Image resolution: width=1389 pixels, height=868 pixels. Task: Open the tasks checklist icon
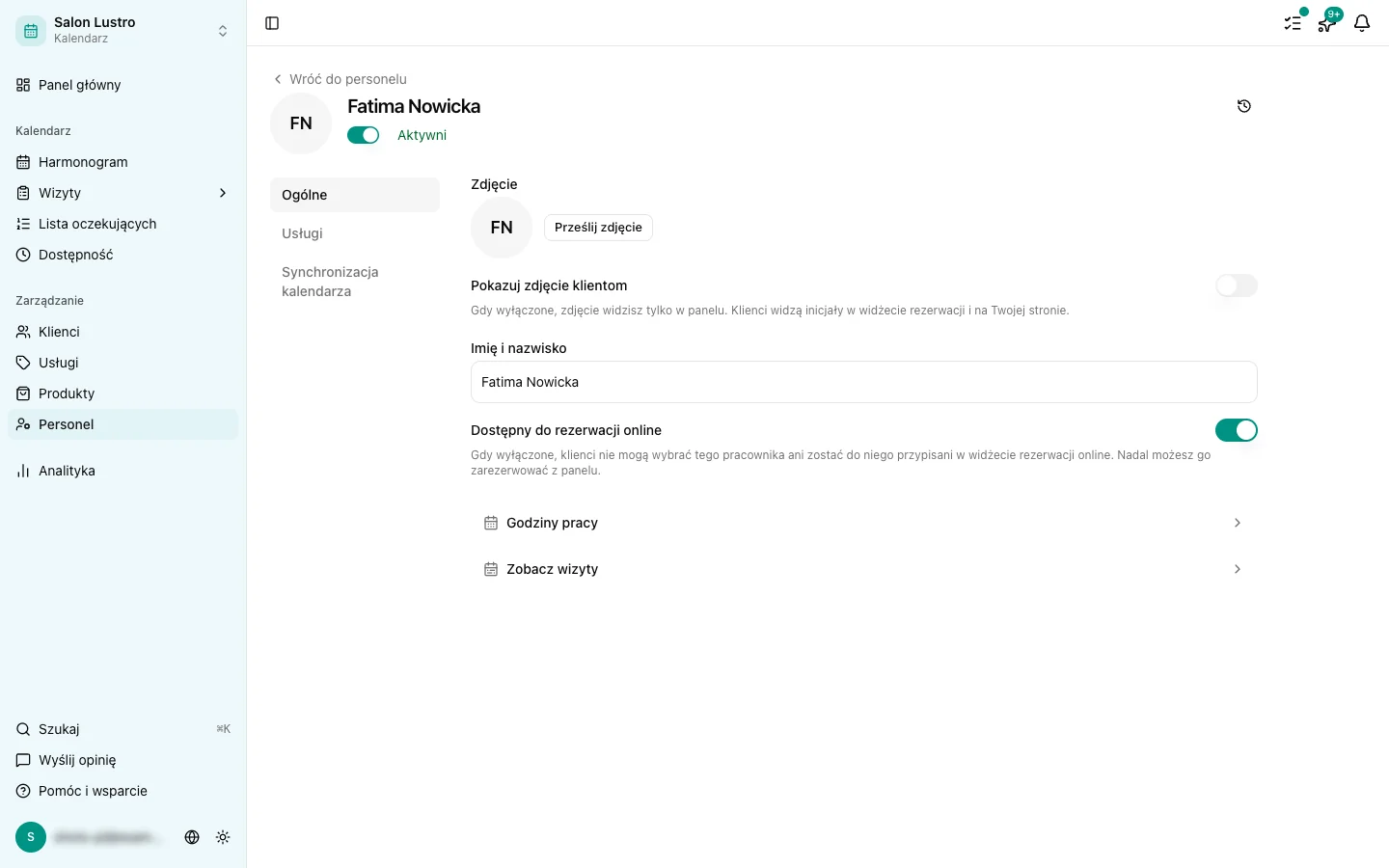click(x=1293, y=23)
